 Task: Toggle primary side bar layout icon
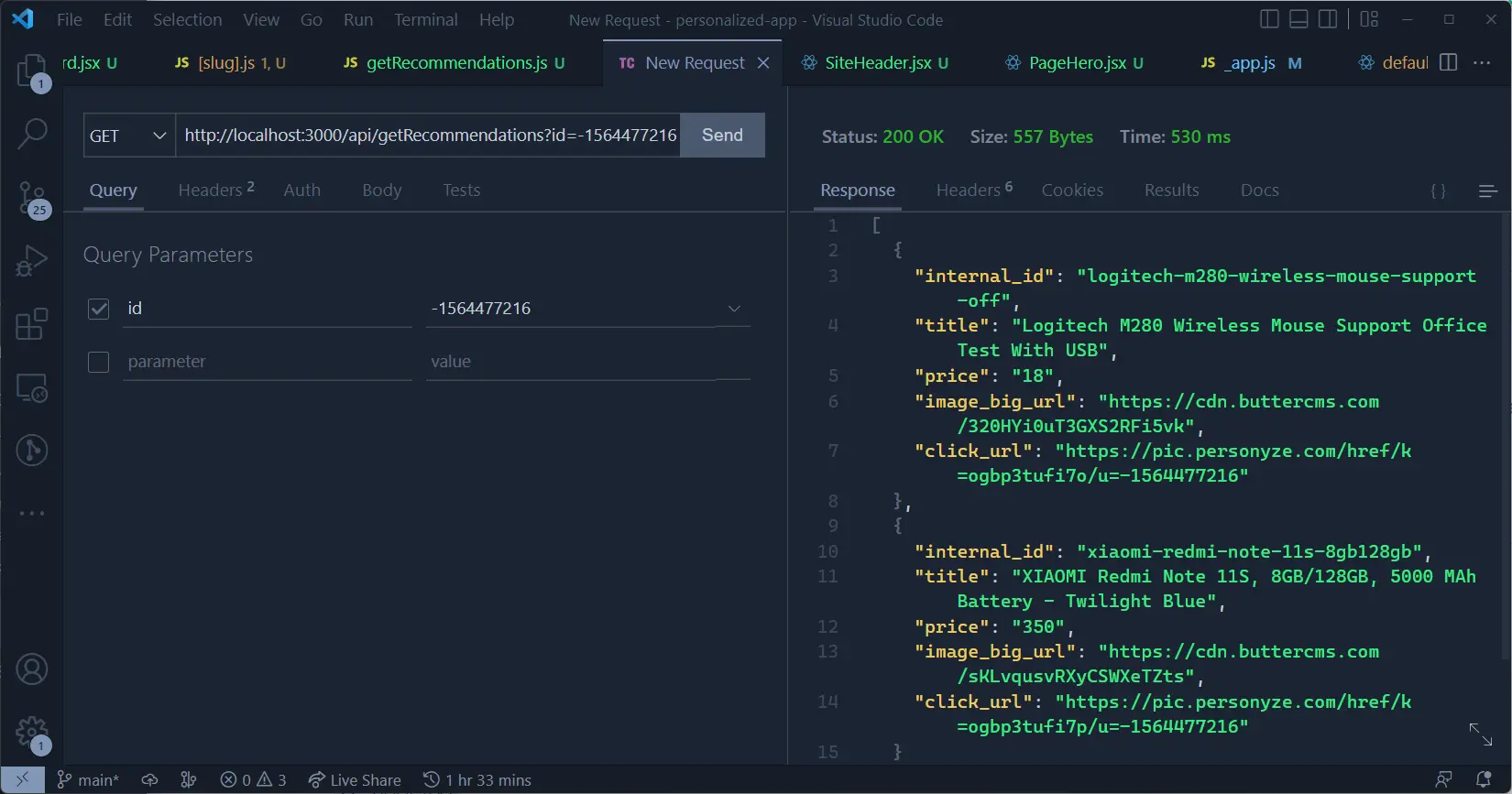pyautogui.click(x=1269, y=19)
